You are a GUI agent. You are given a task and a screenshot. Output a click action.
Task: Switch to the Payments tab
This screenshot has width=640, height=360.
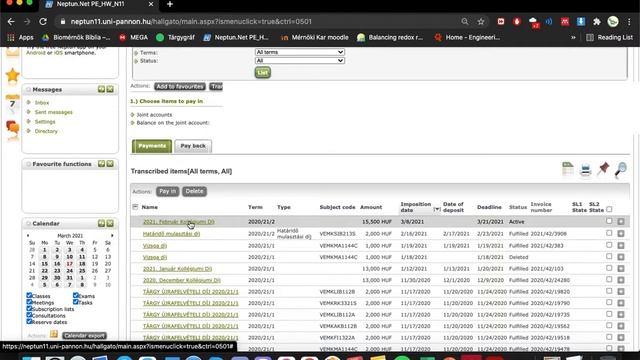(152, 146)
